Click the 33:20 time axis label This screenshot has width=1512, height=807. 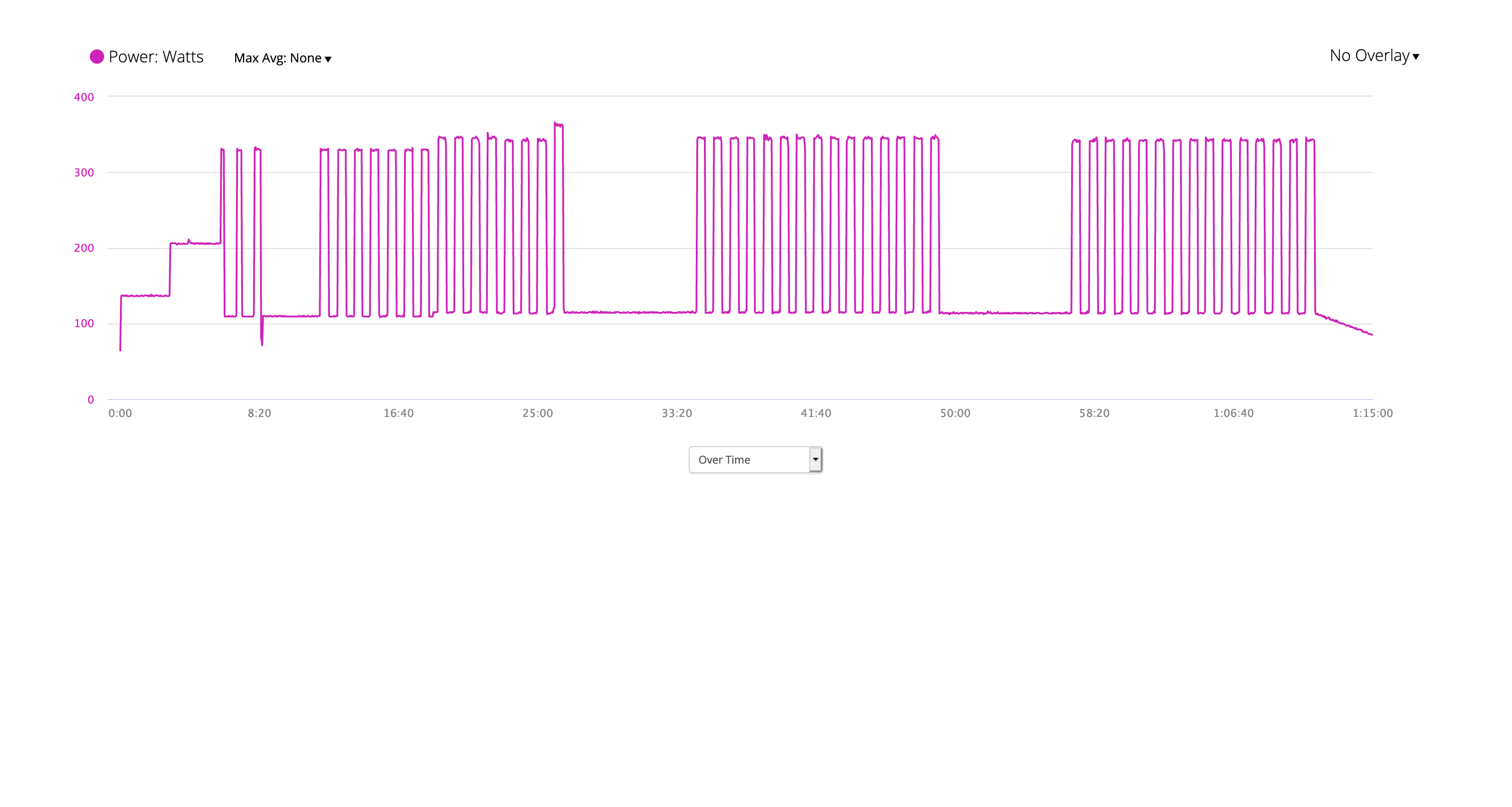point(677,413)
